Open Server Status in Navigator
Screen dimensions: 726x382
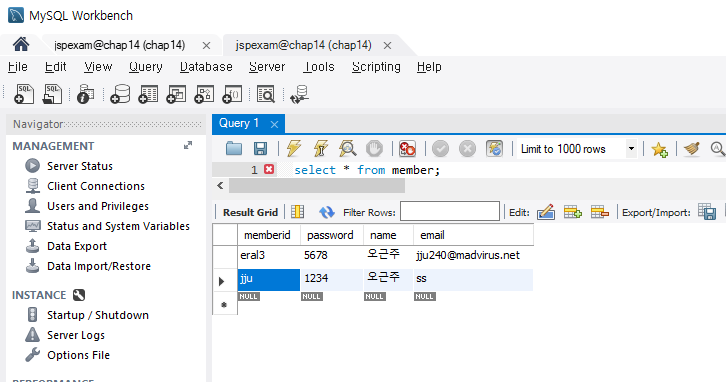(x=80, y=166)
